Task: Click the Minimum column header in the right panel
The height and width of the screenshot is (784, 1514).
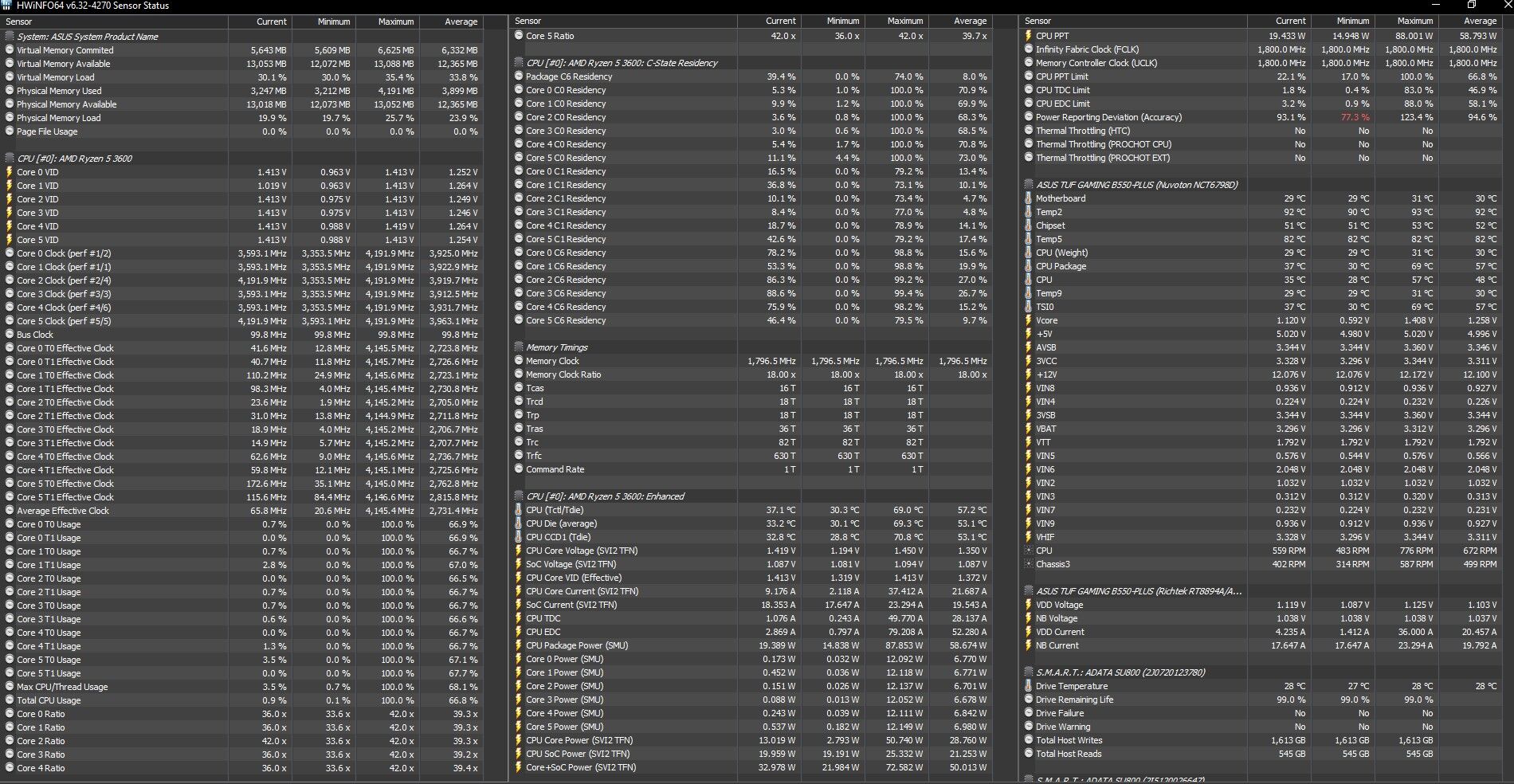Action: 1352,21
